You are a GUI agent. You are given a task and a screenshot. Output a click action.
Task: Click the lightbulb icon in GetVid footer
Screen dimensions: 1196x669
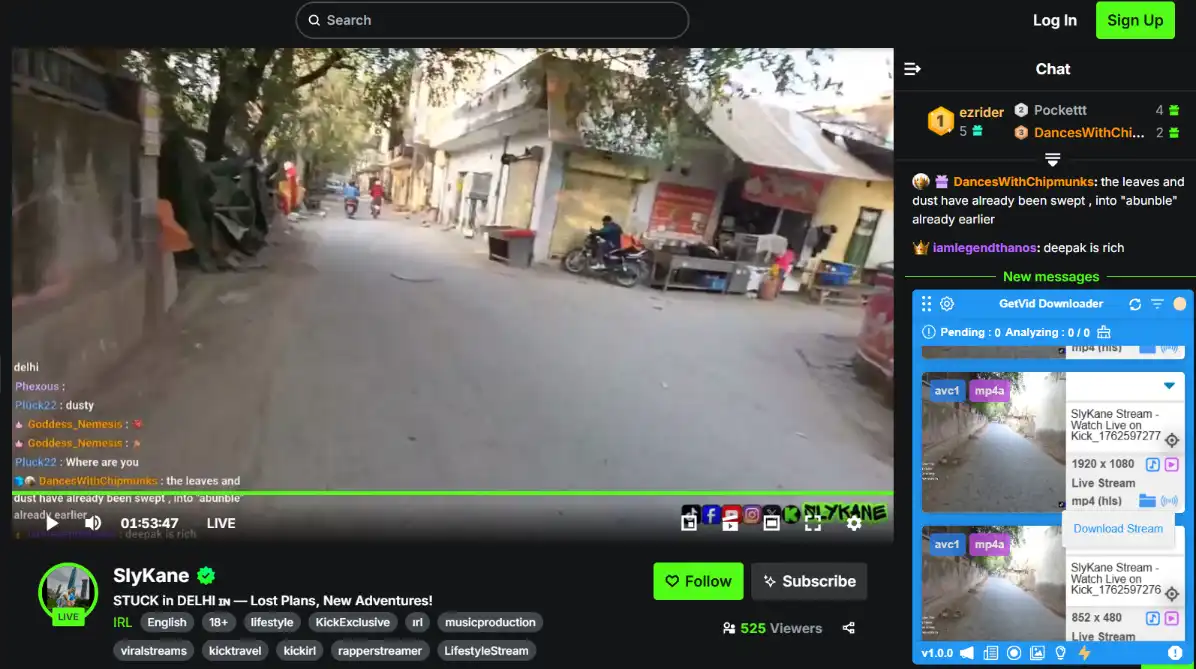(x=1060, y=653)
